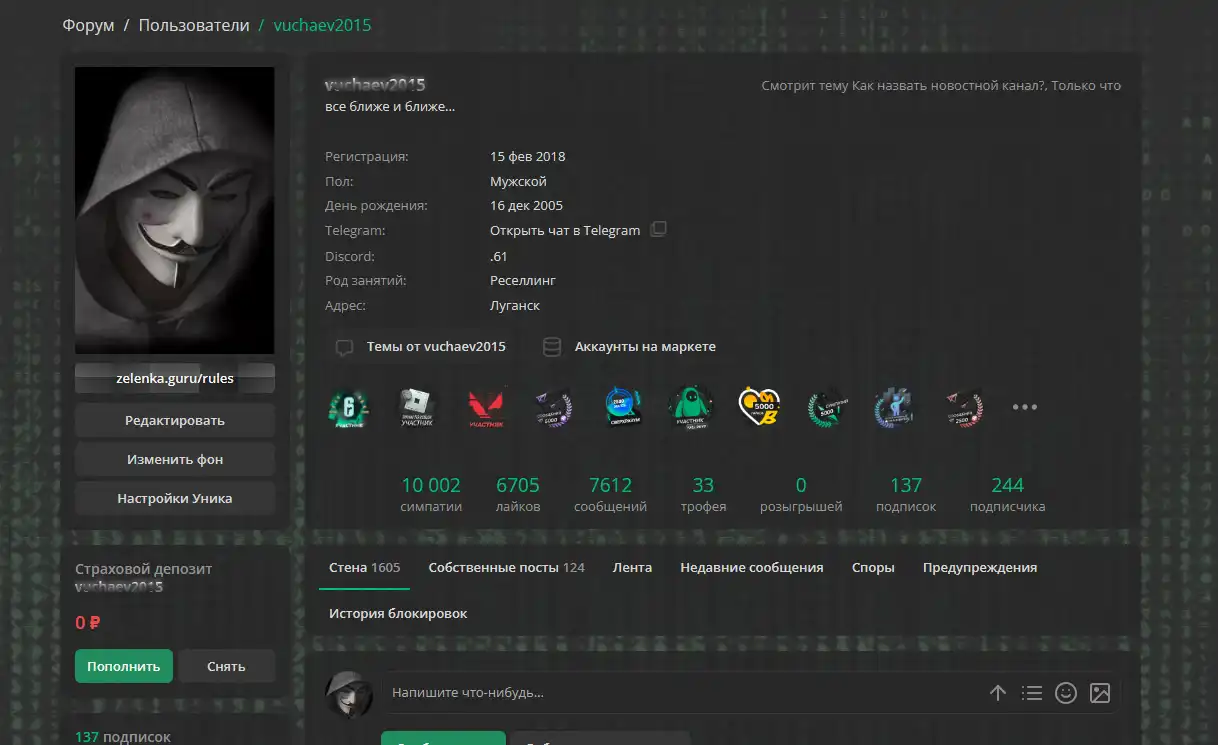This screenshot has width=1218, height=745.
Task: Open the Пользователи breadcrumb link
Action: 194,25
